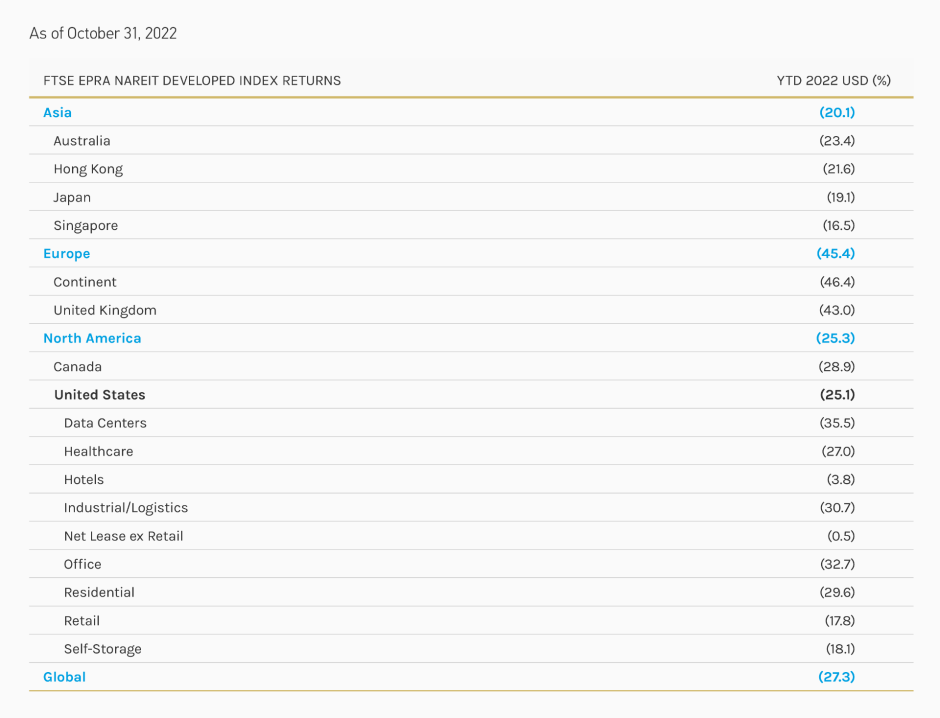Click the United States row label
Screen dimensions: 940x718
point(99,394)
